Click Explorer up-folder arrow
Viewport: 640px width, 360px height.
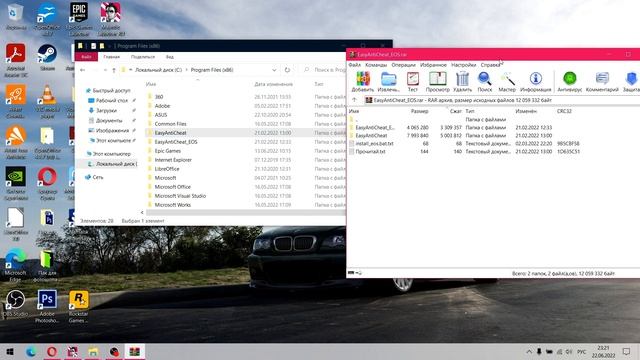[x=114, y=70]
